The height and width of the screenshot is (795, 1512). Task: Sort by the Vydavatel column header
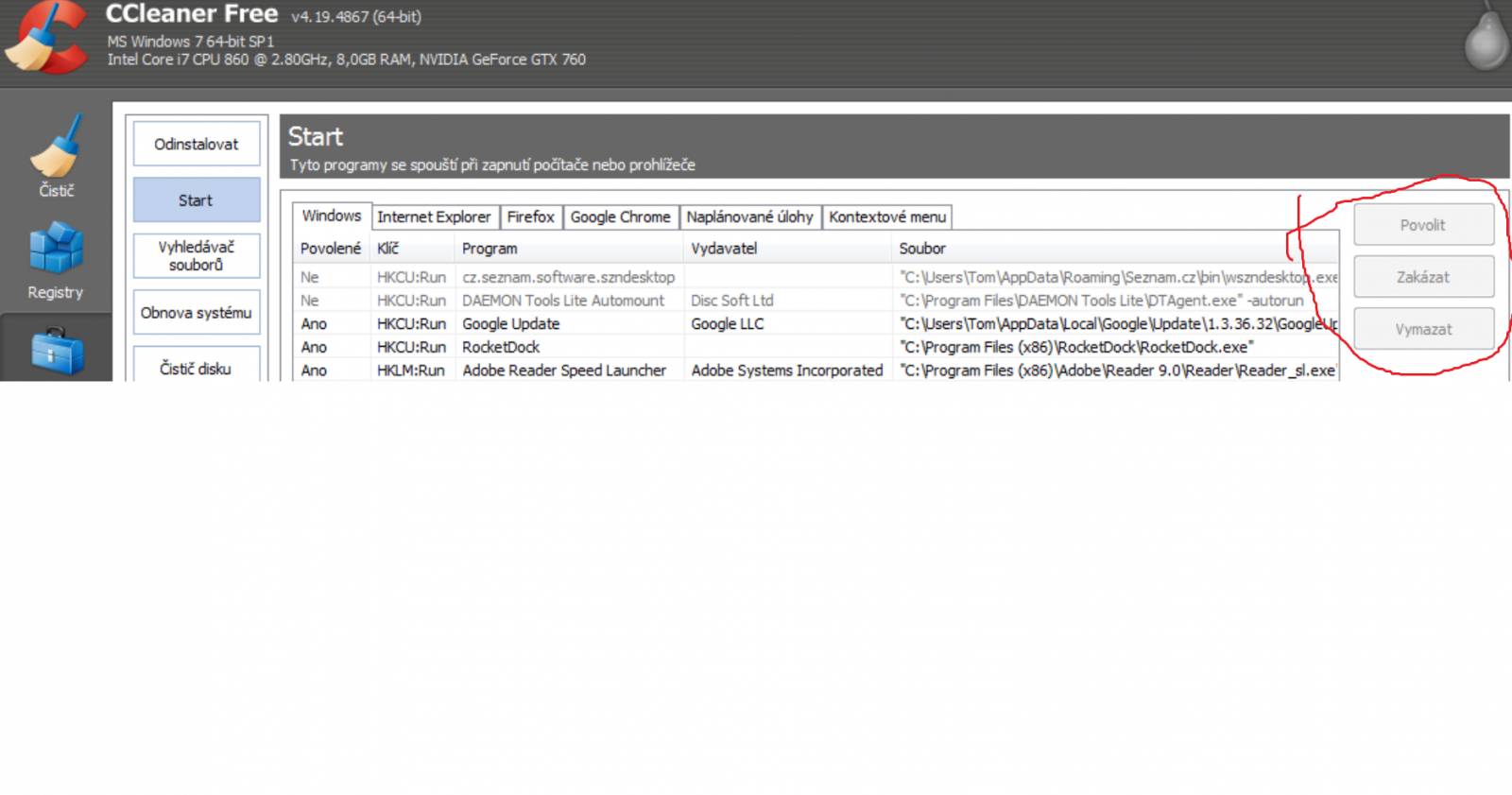[788, 249]
